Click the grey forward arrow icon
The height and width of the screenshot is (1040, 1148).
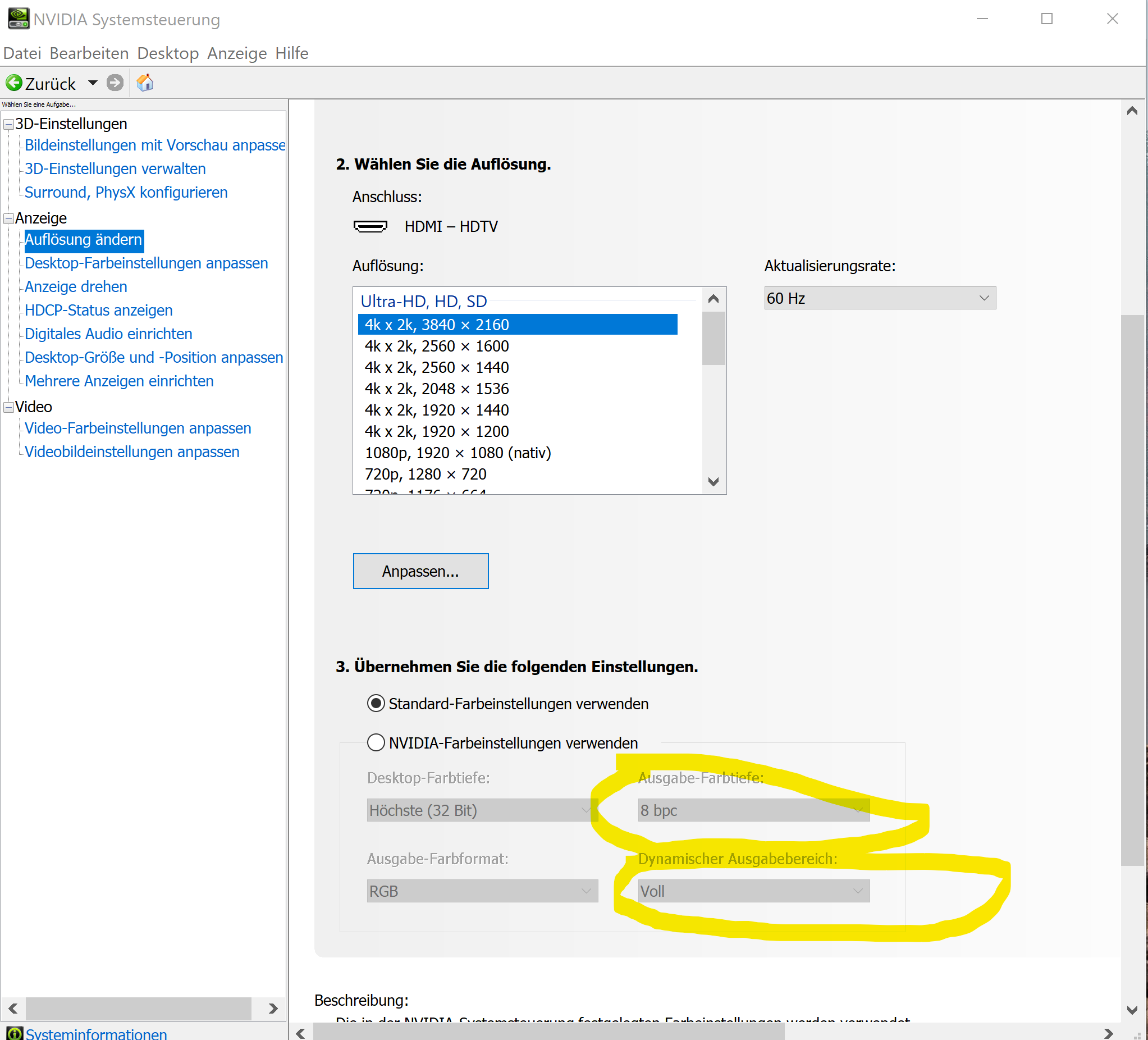click(x=115, y=83)
